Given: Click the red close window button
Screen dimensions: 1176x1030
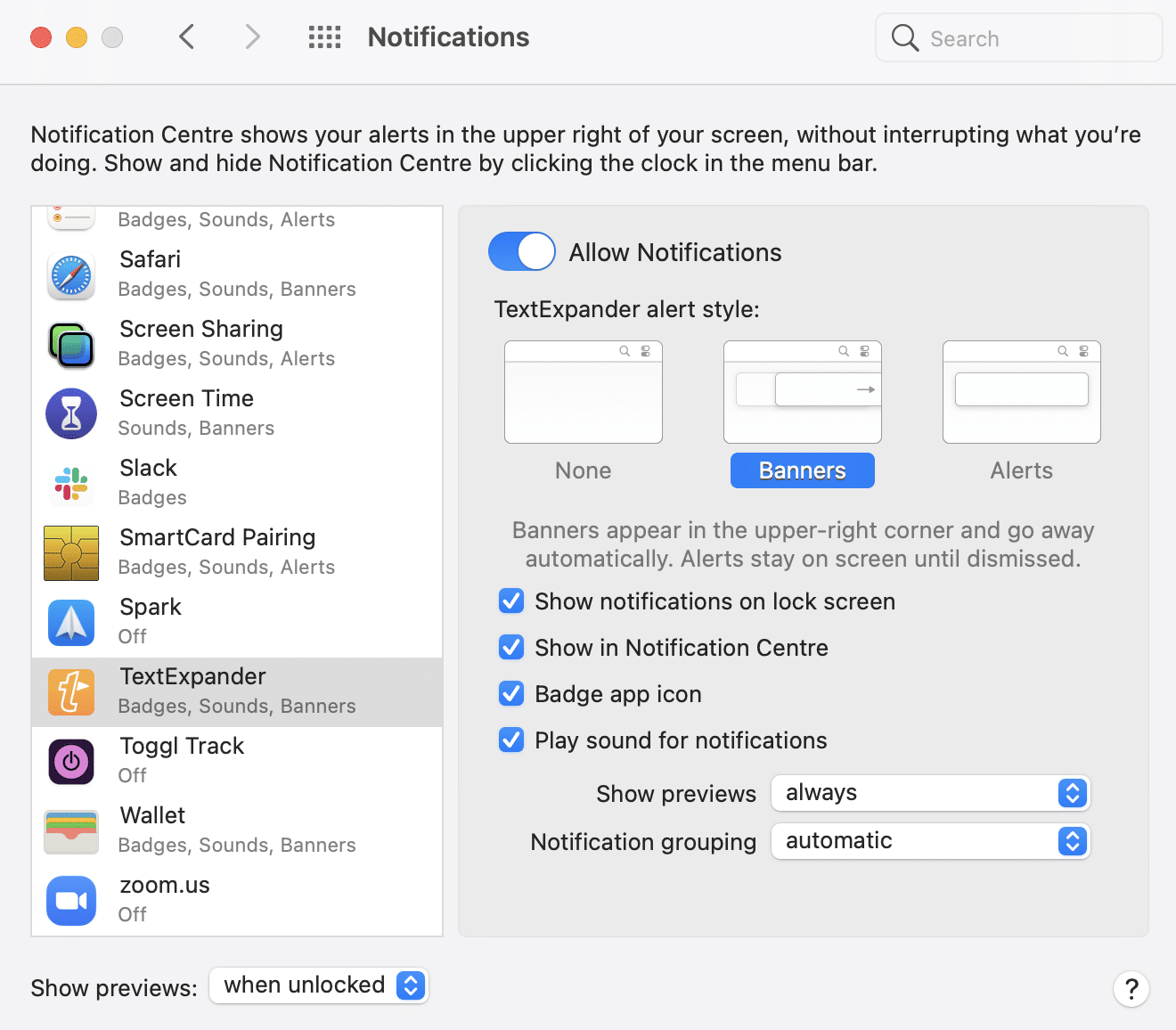Looking at the screenshot, I should 41,37.
